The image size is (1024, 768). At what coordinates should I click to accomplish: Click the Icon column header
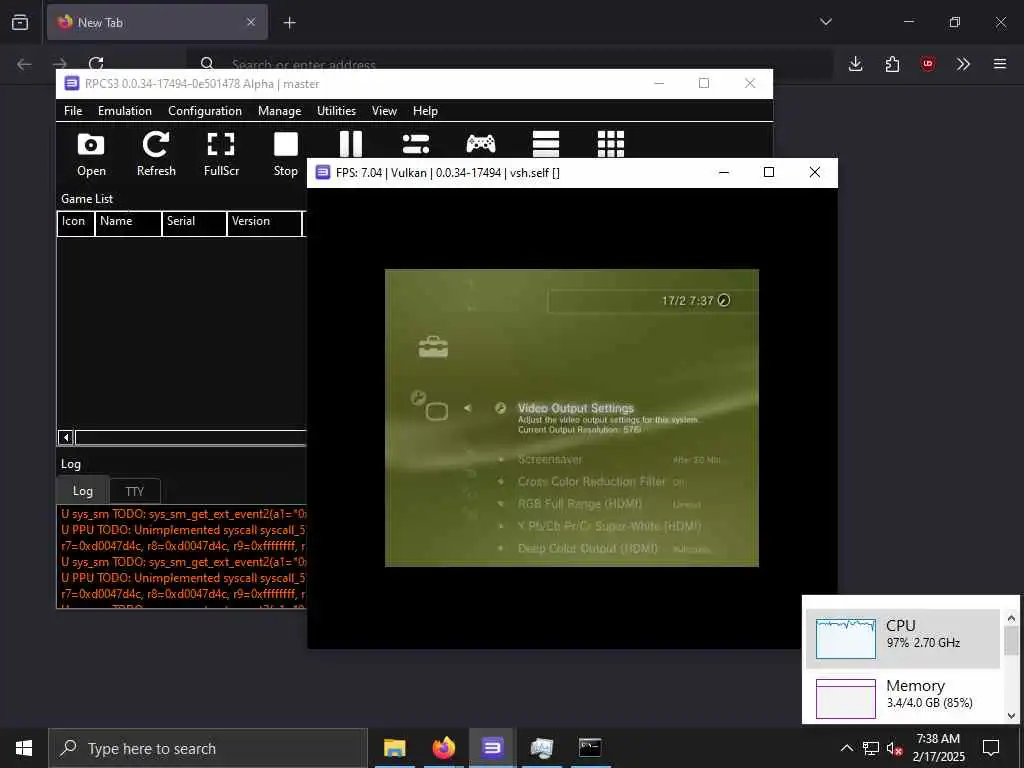76,222
